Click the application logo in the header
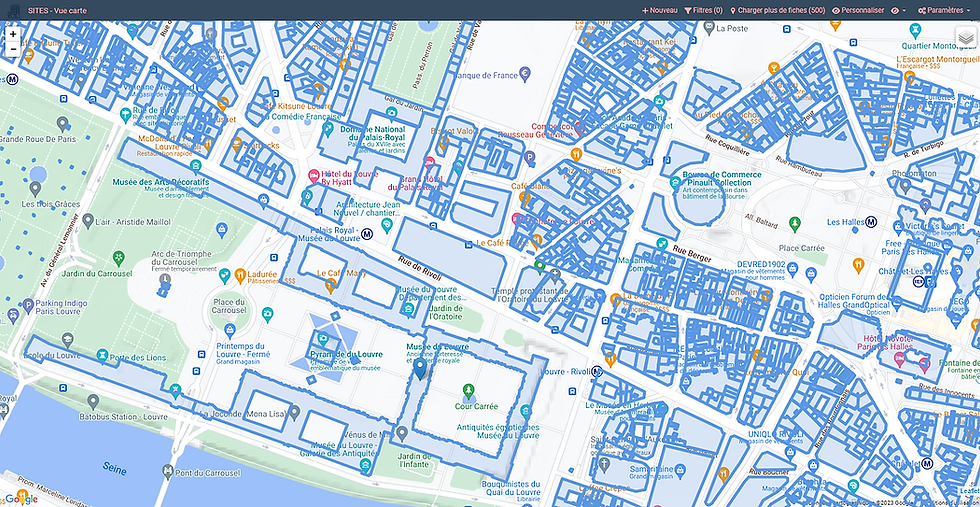Viewport: 980px width, 507px height. 13,11
